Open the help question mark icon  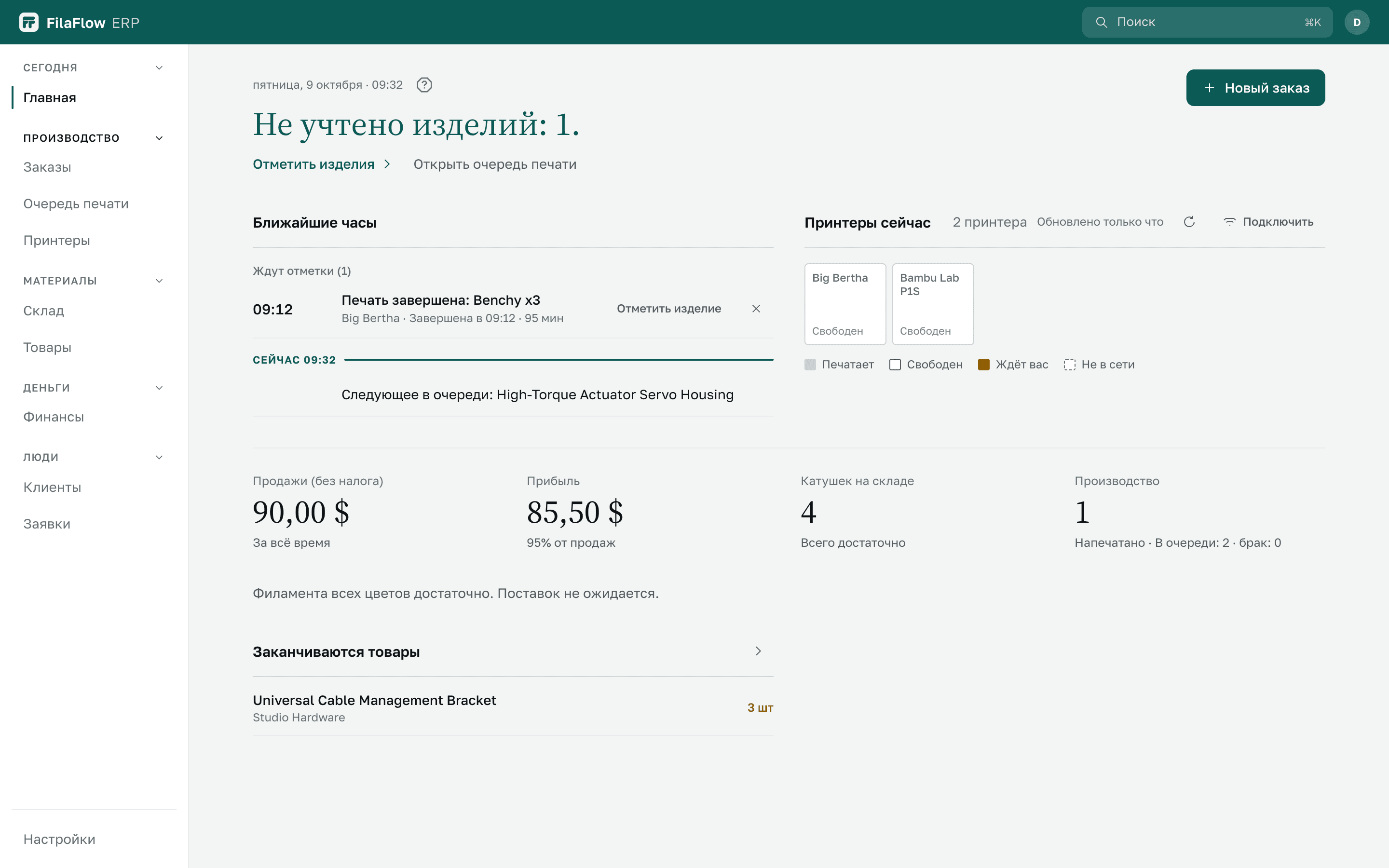(x=424, y=85)
